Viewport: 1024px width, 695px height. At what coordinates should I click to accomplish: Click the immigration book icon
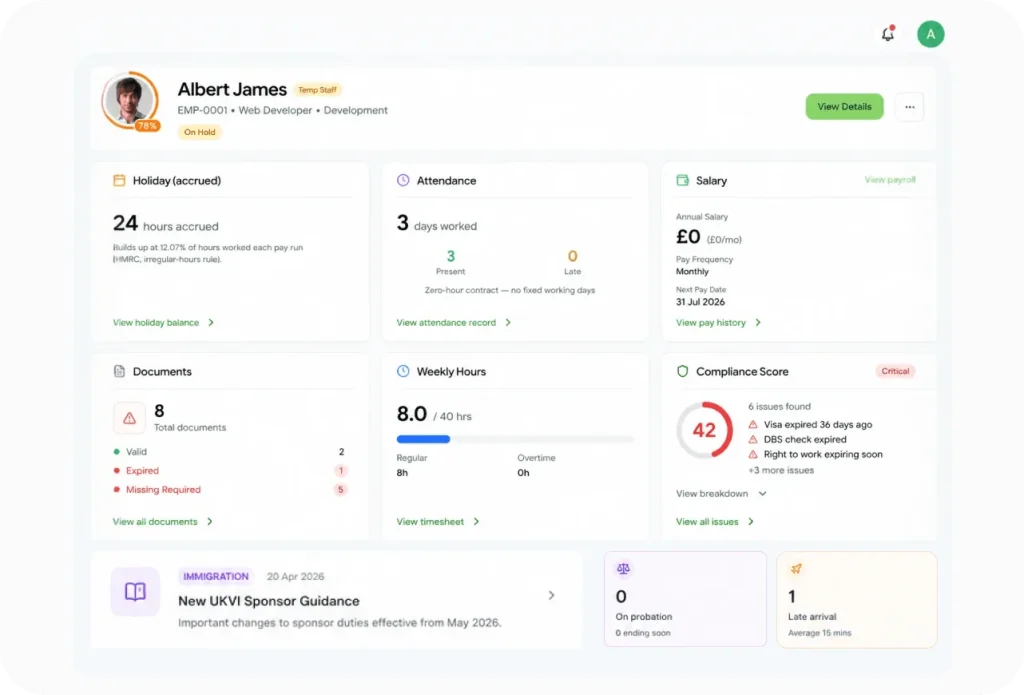[x=135, y=591]
